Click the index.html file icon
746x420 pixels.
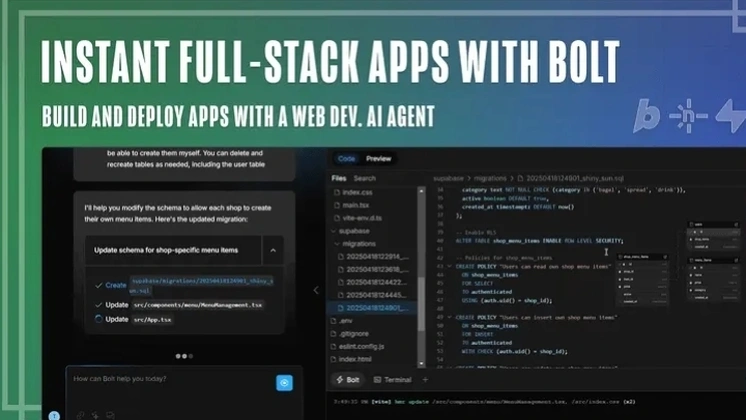coord(334,358)
